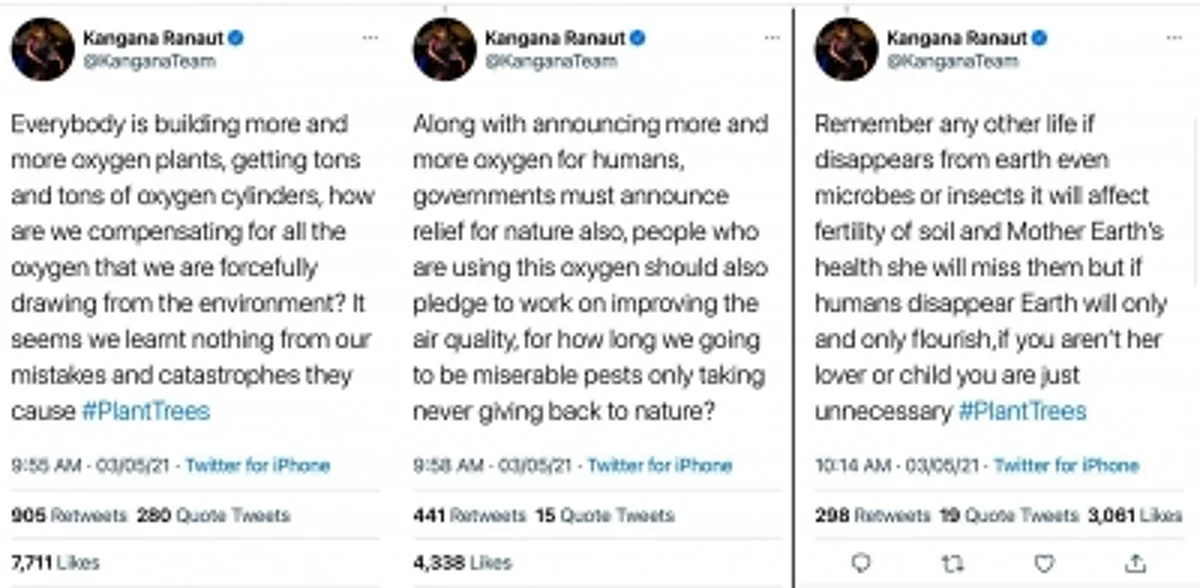The image size is (1200, 588).
Task: Open the more options menu on third tweet
Action: (x=1174, y=38)
